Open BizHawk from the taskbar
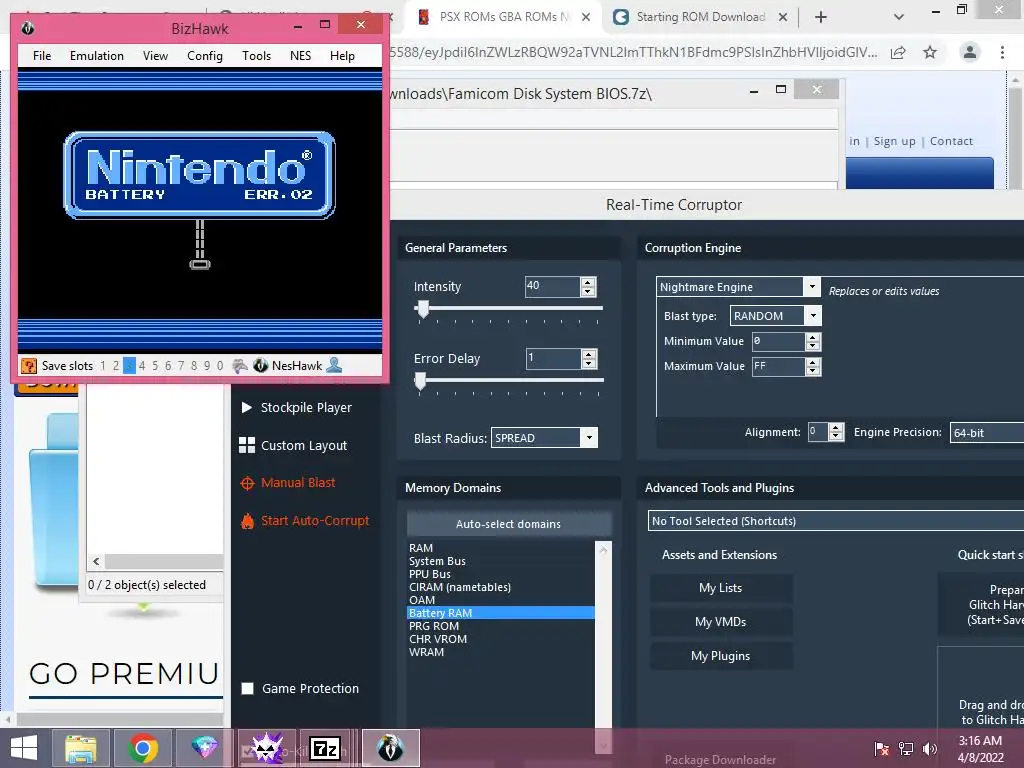Screen dimensions: 1024x768 (391, 748)
